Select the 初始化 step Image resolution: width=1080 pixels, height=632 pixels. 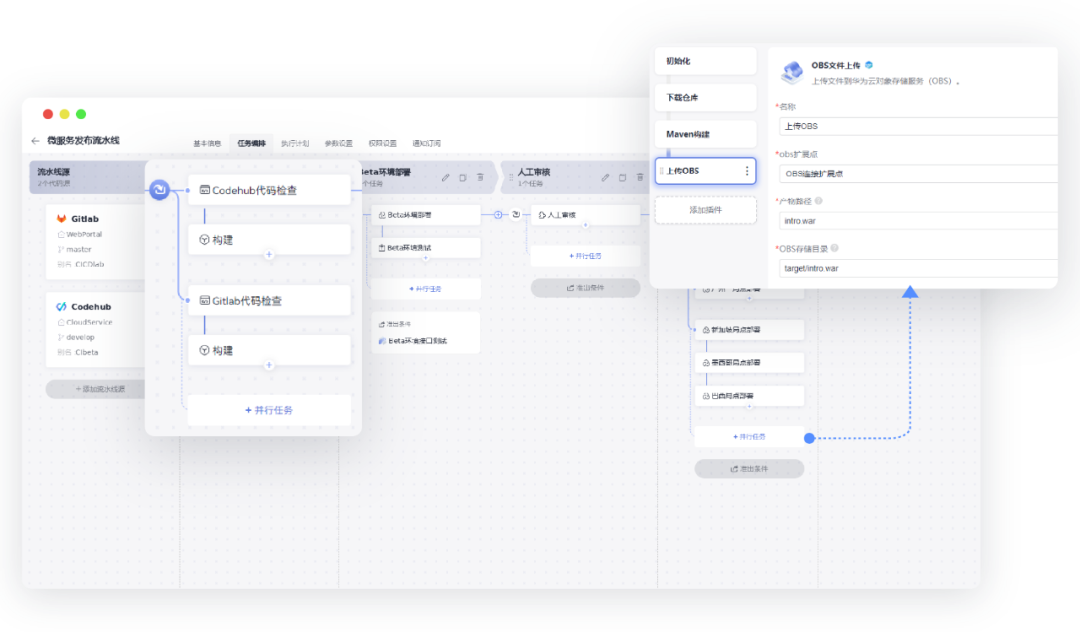pyautogui.click(x=705, y=61)
